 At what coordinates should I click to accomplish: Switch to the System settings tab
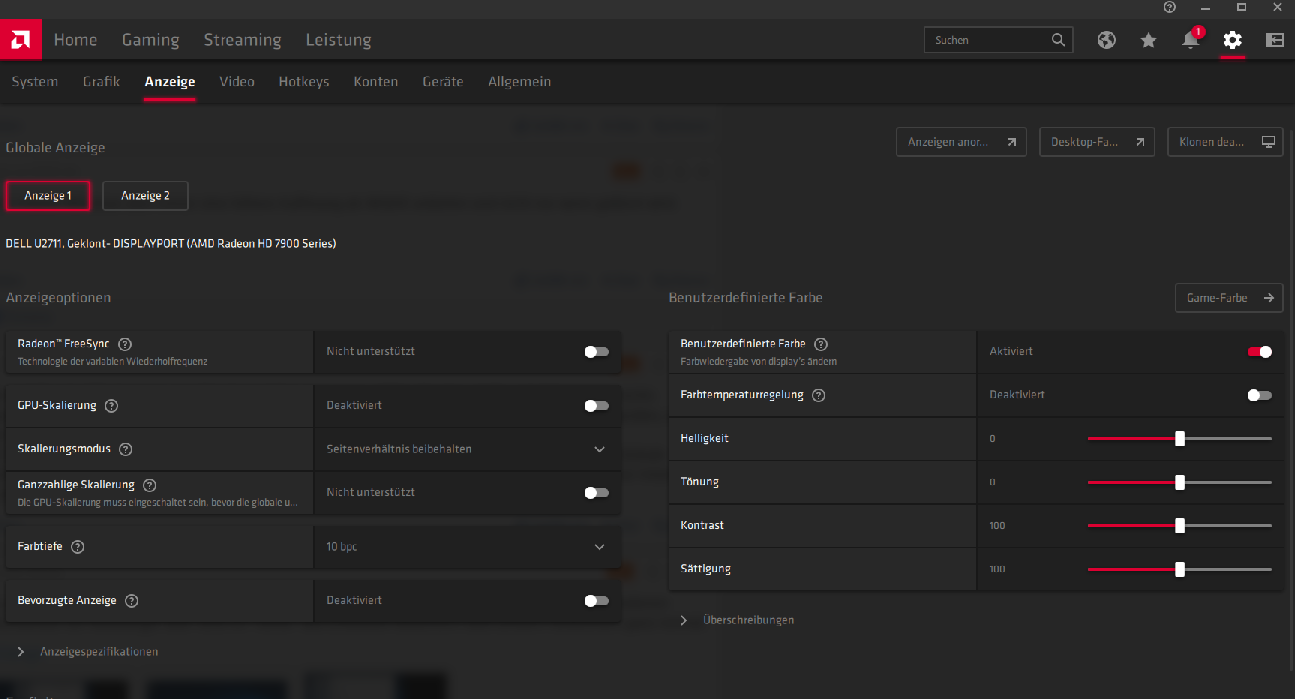click(x=35, y=82)
